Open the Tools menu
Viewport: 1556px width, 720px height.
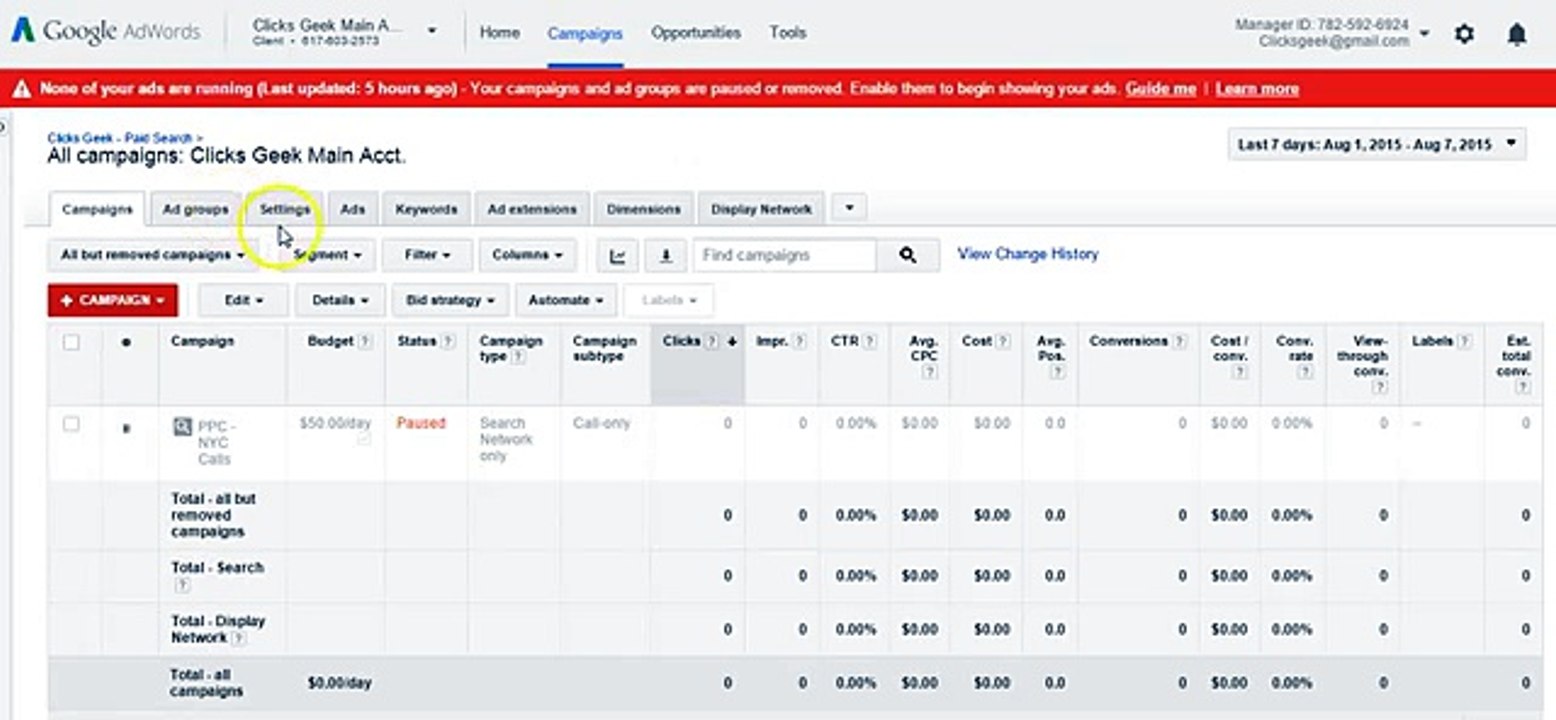(788, 32)
